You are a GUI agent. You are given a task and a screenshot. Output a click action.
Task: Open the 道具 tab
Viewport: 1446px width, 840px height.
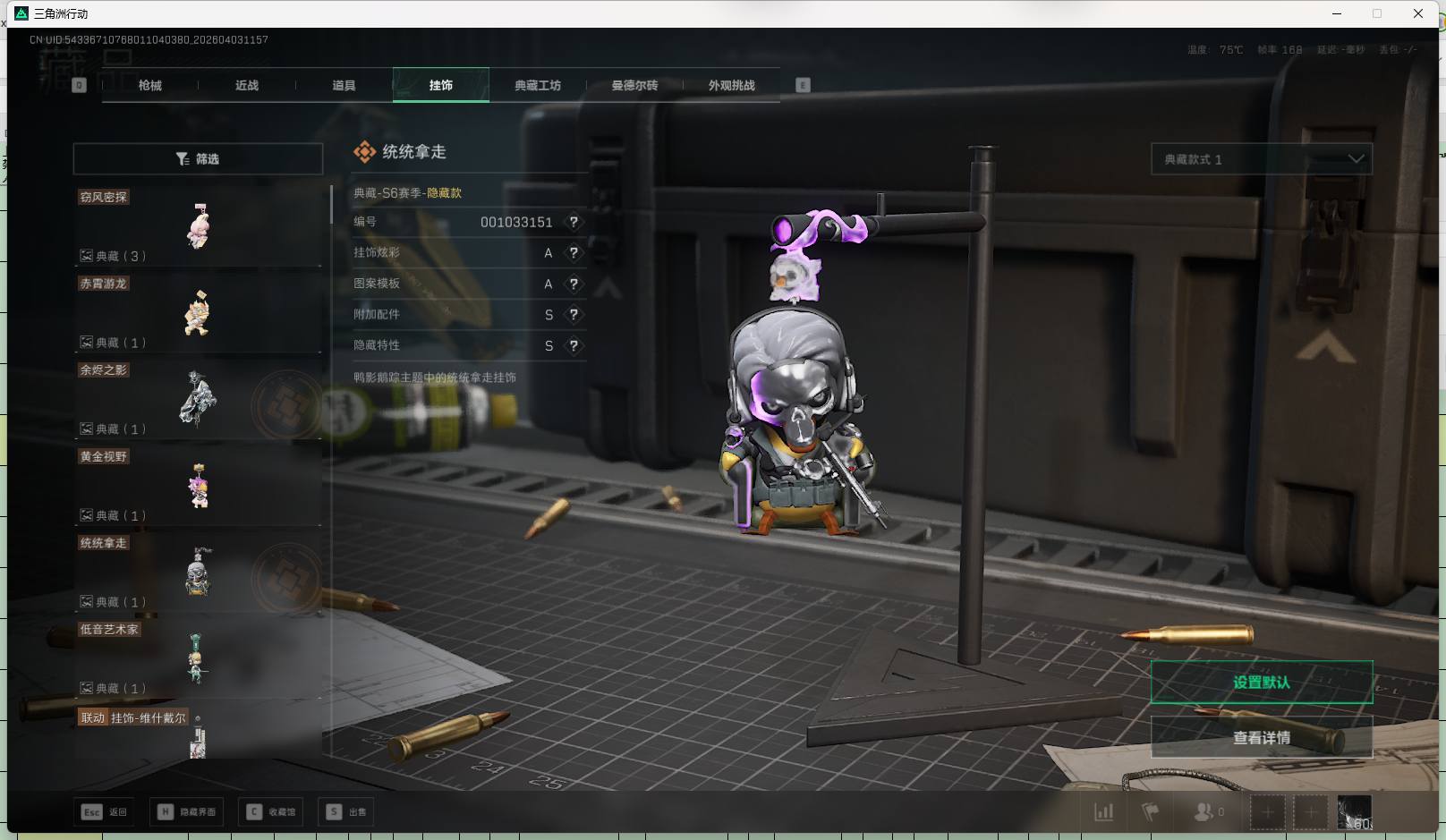point(344,85)
